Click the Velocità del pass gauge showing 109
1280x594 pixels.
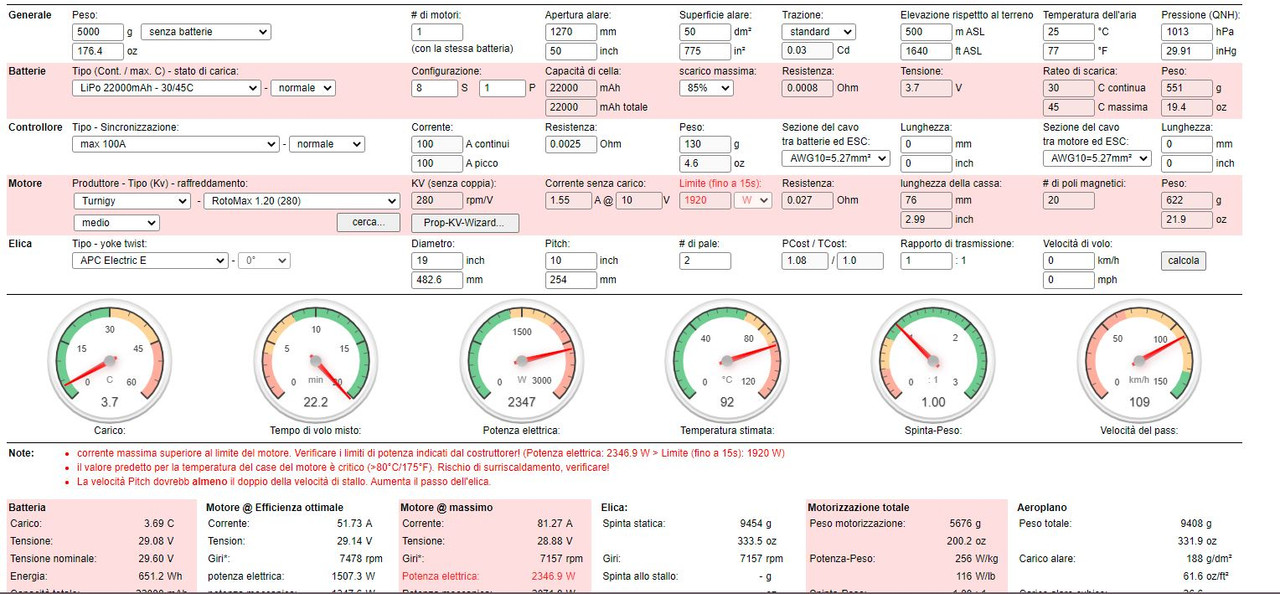[x=1139, y=359]
